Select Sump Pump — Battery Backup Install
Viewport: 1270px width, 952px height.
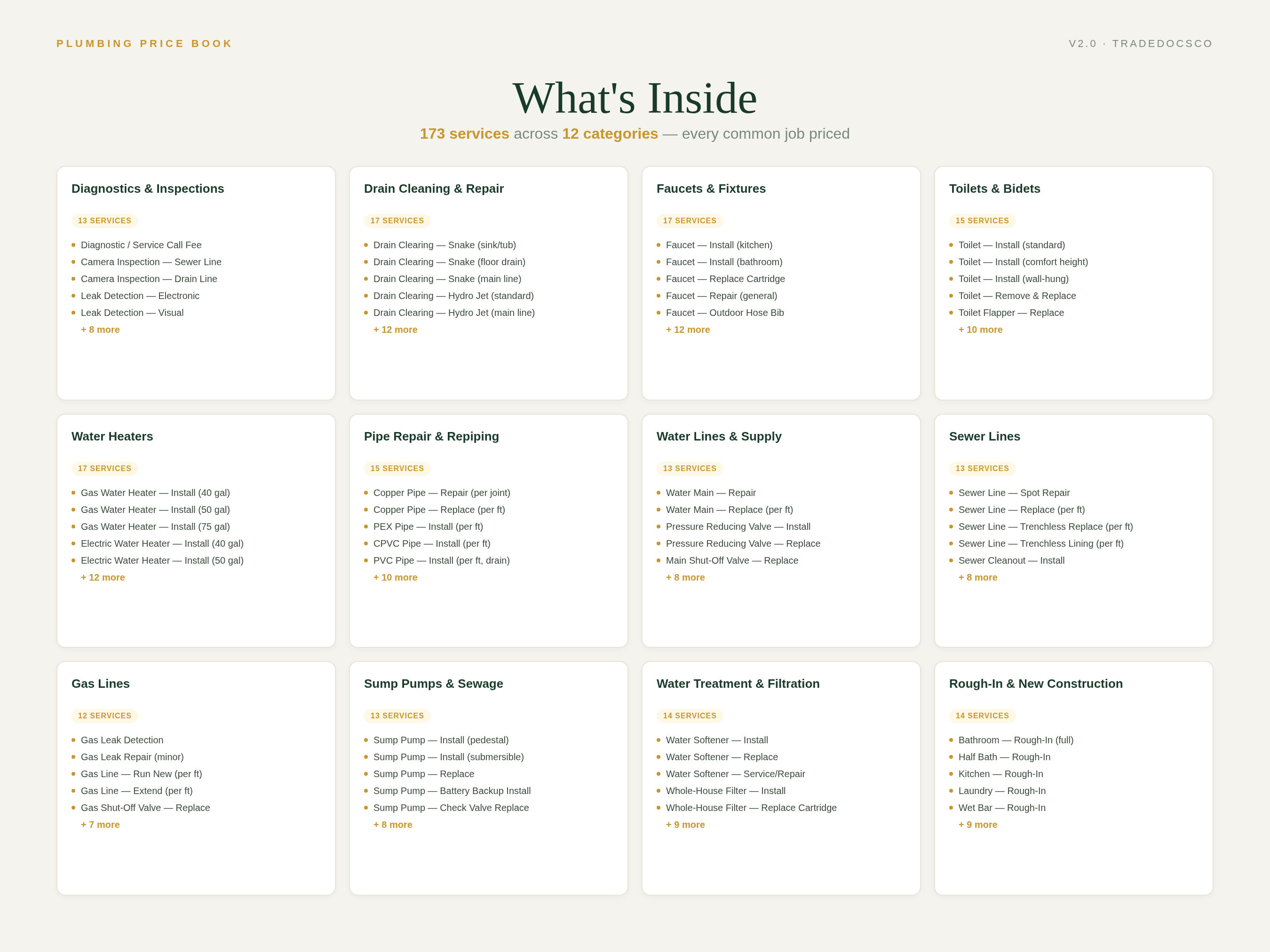(452, 791)
